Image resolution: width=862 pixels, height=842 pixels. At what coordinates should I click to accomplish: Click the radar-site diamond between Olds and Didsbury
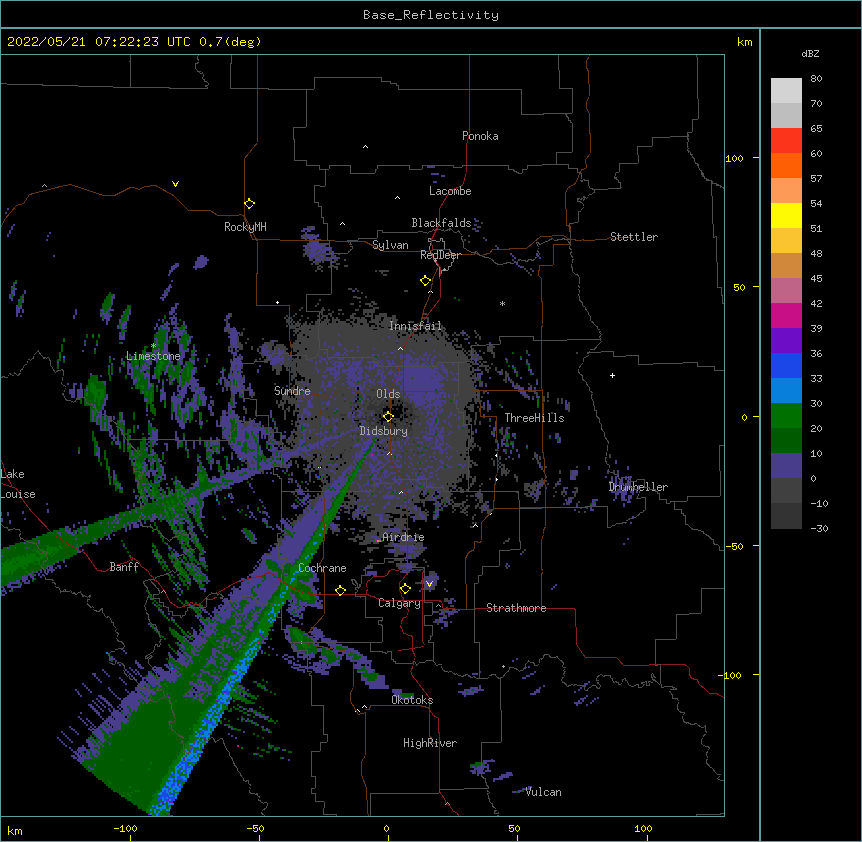coord(389,416)
